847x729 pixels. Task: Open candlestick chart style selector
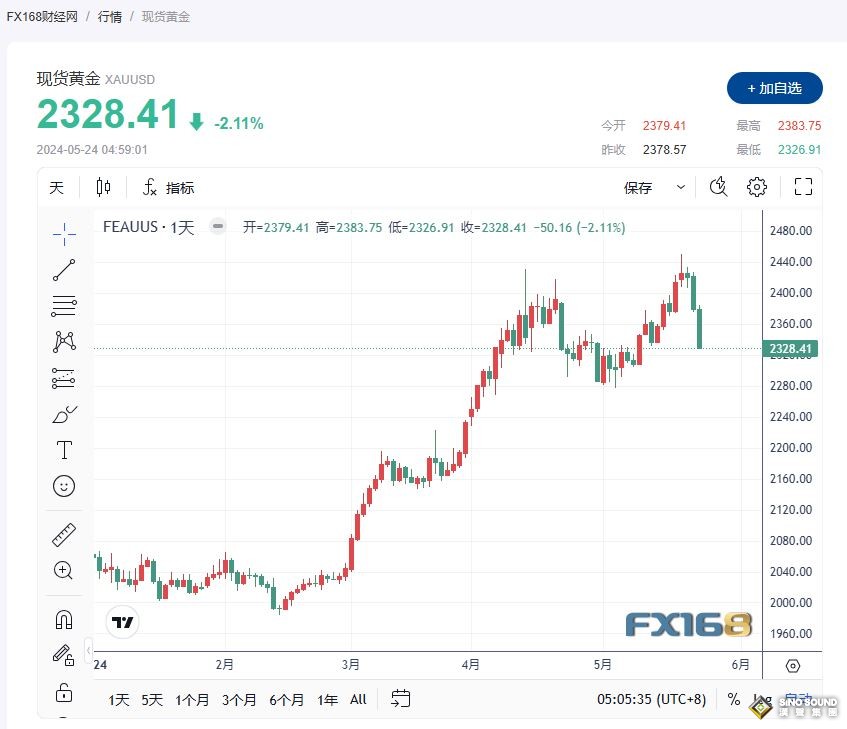point(103,187)
